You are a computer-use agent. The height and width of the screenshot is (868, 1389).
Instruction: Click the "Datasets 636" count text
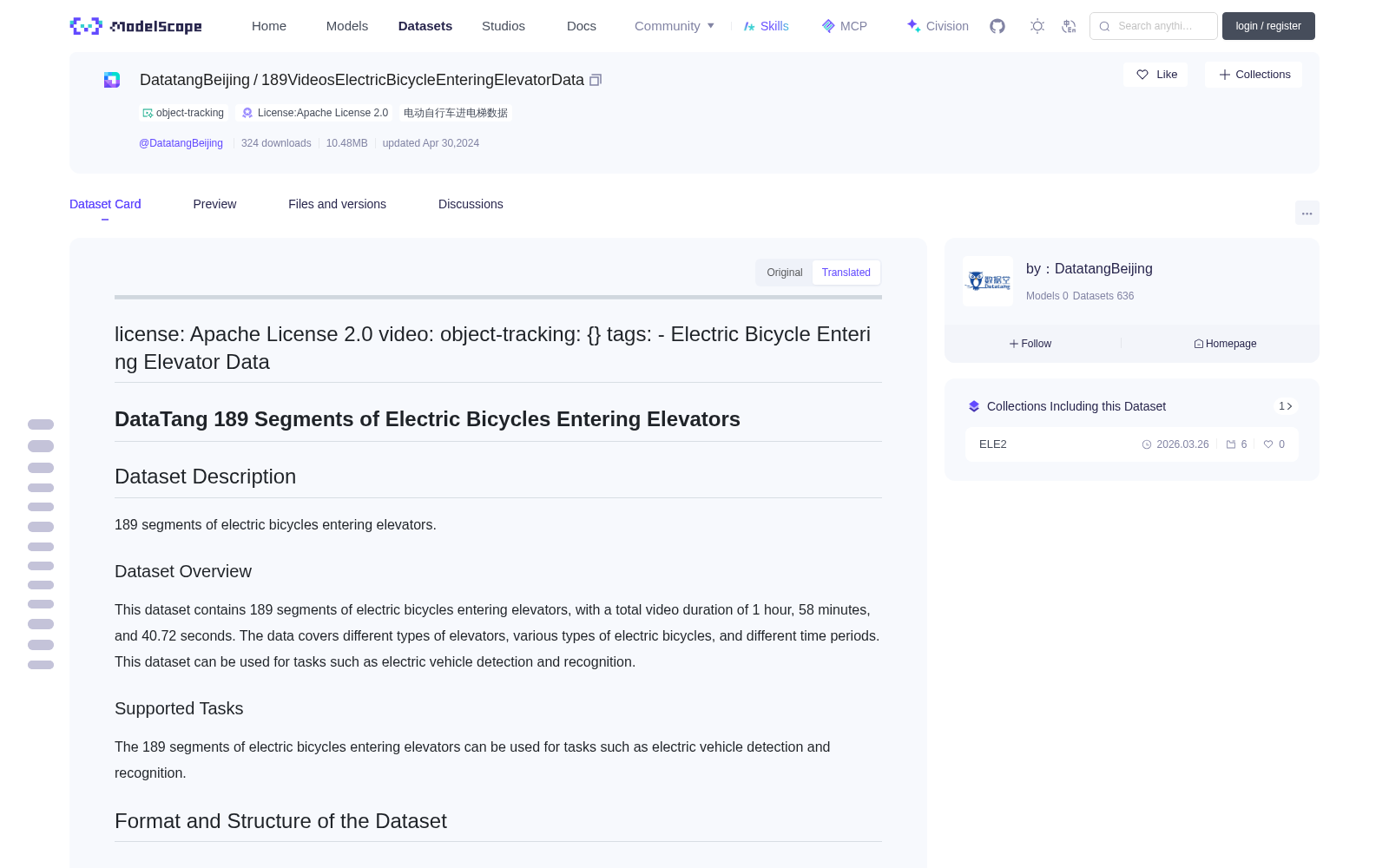(1103, 296)
